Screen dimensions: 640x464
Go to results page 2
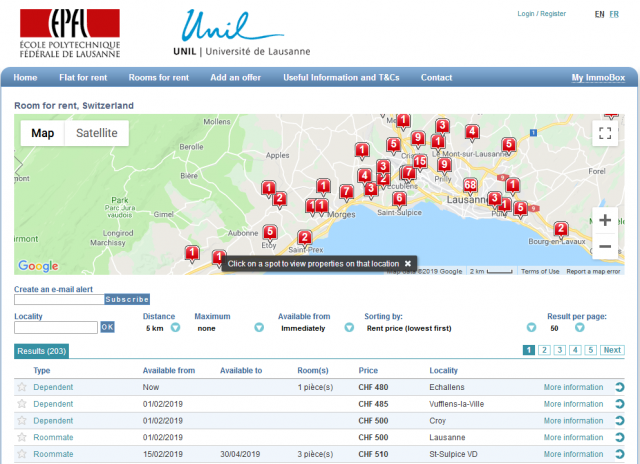click(x=544, y=350)
